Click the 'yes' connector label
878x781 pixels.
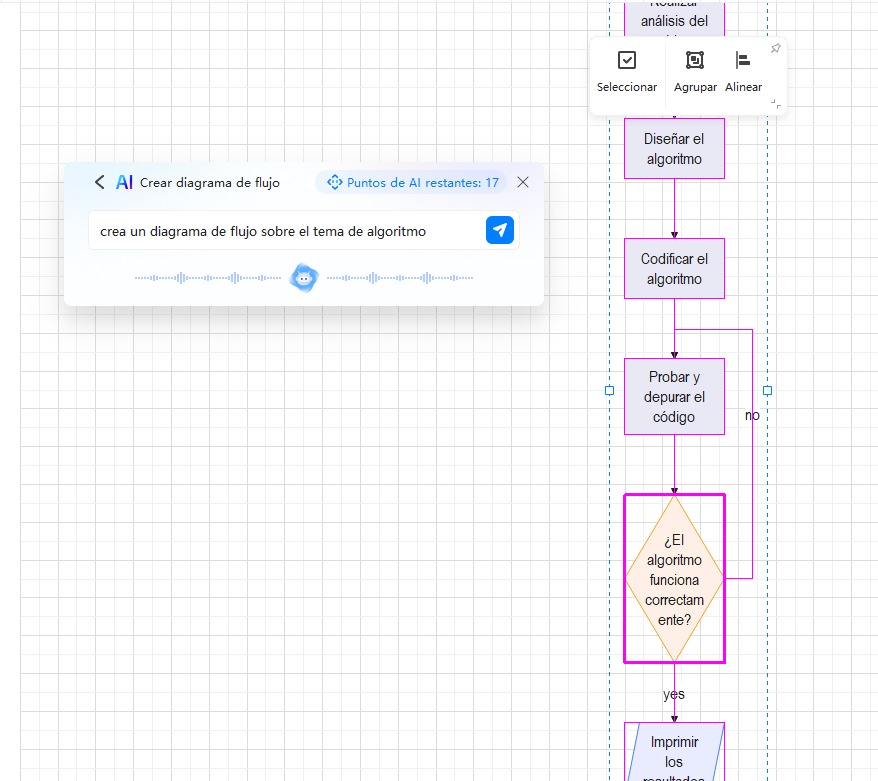[674, 694]
